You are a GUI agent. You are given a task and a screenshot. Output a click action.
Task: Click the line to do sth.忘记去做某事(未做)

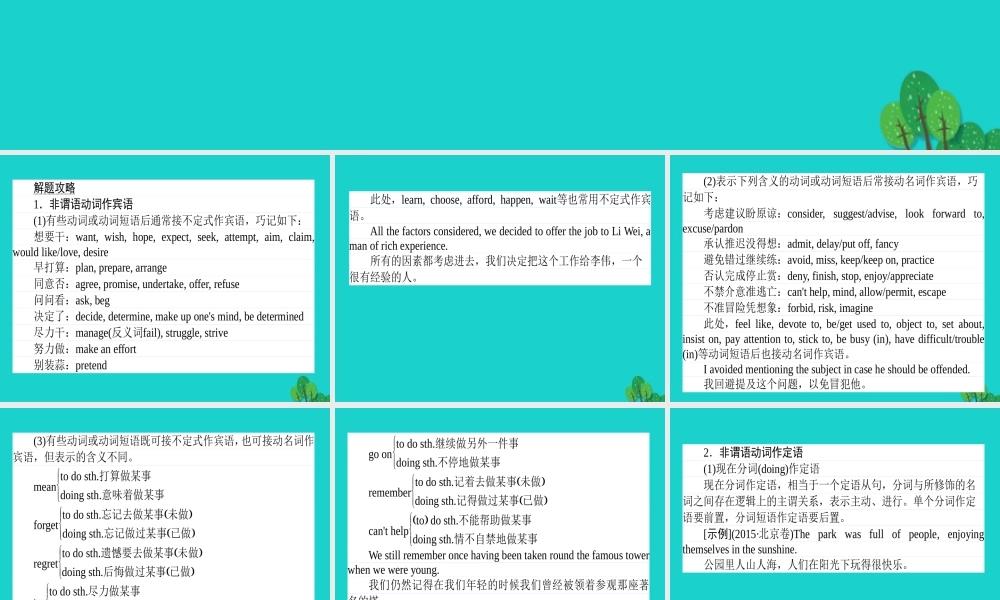click(x=127, y=515)
